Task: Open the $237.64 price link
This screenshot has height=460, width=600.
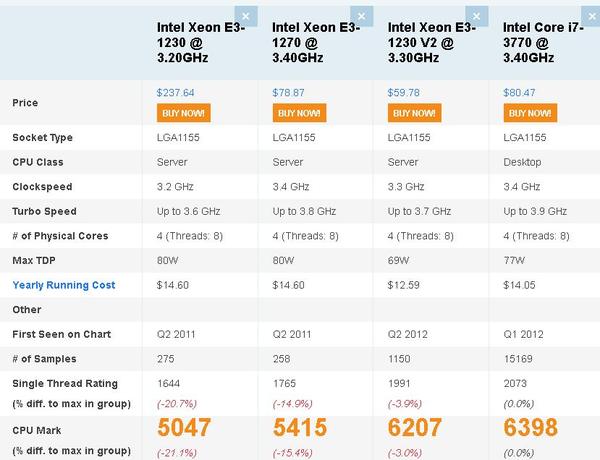Action: coord(175,93)
